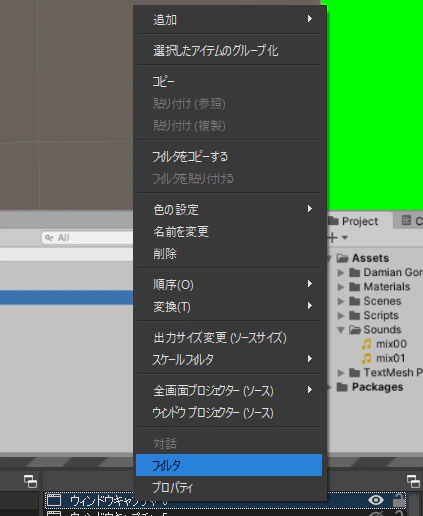The image size is (423, 516).
Task: Open the create dropdown arrow beside plus
Action: pos(345,238)
